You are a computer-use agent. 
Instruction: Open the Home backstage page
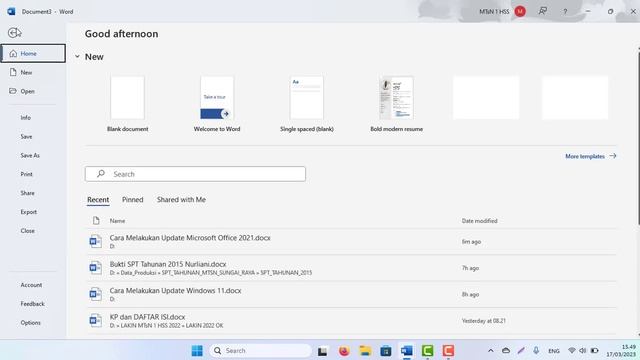33,53
